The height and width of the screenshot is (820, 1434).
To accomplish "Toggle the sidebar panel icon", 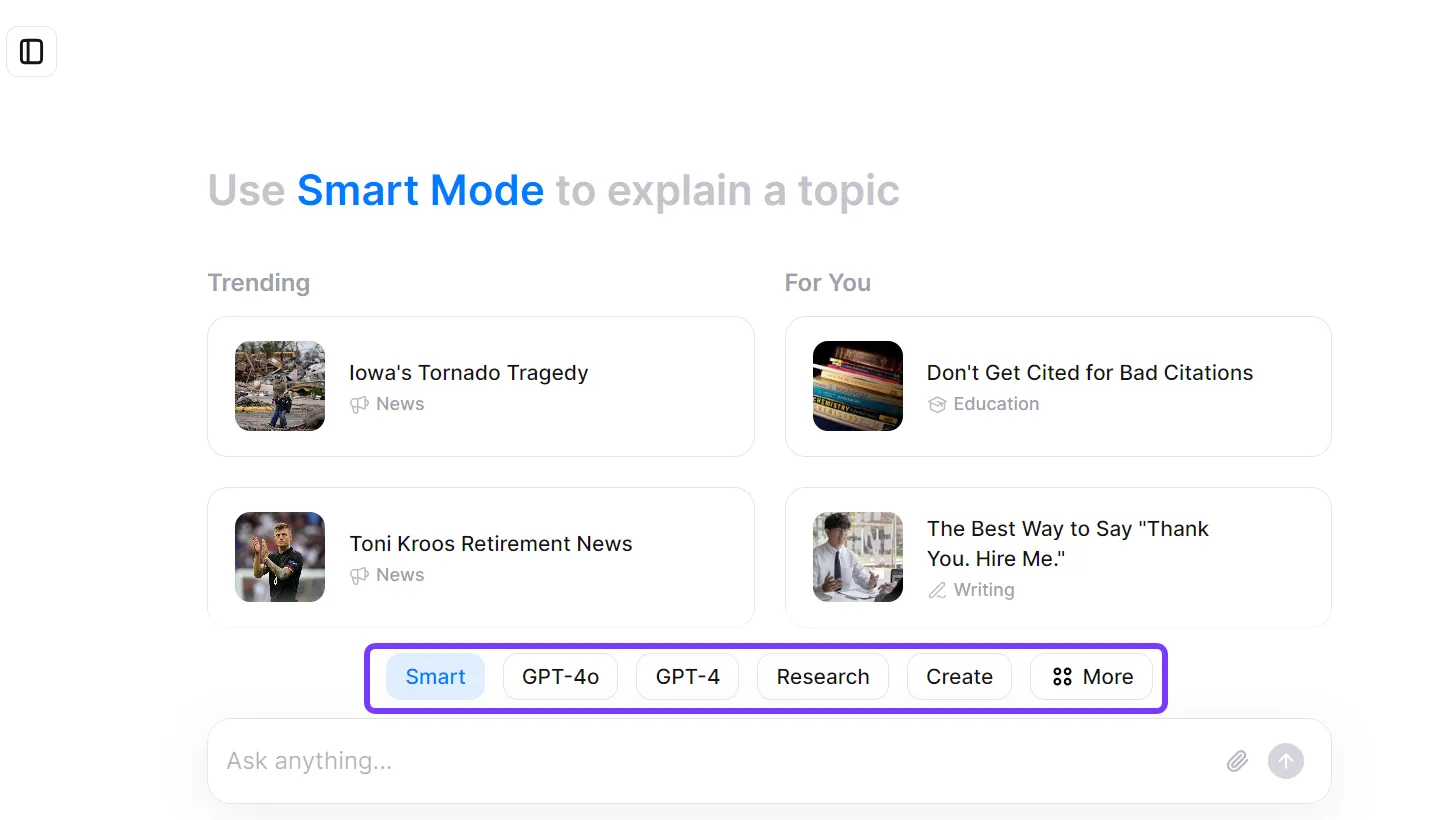I will [x=32, y=52].
